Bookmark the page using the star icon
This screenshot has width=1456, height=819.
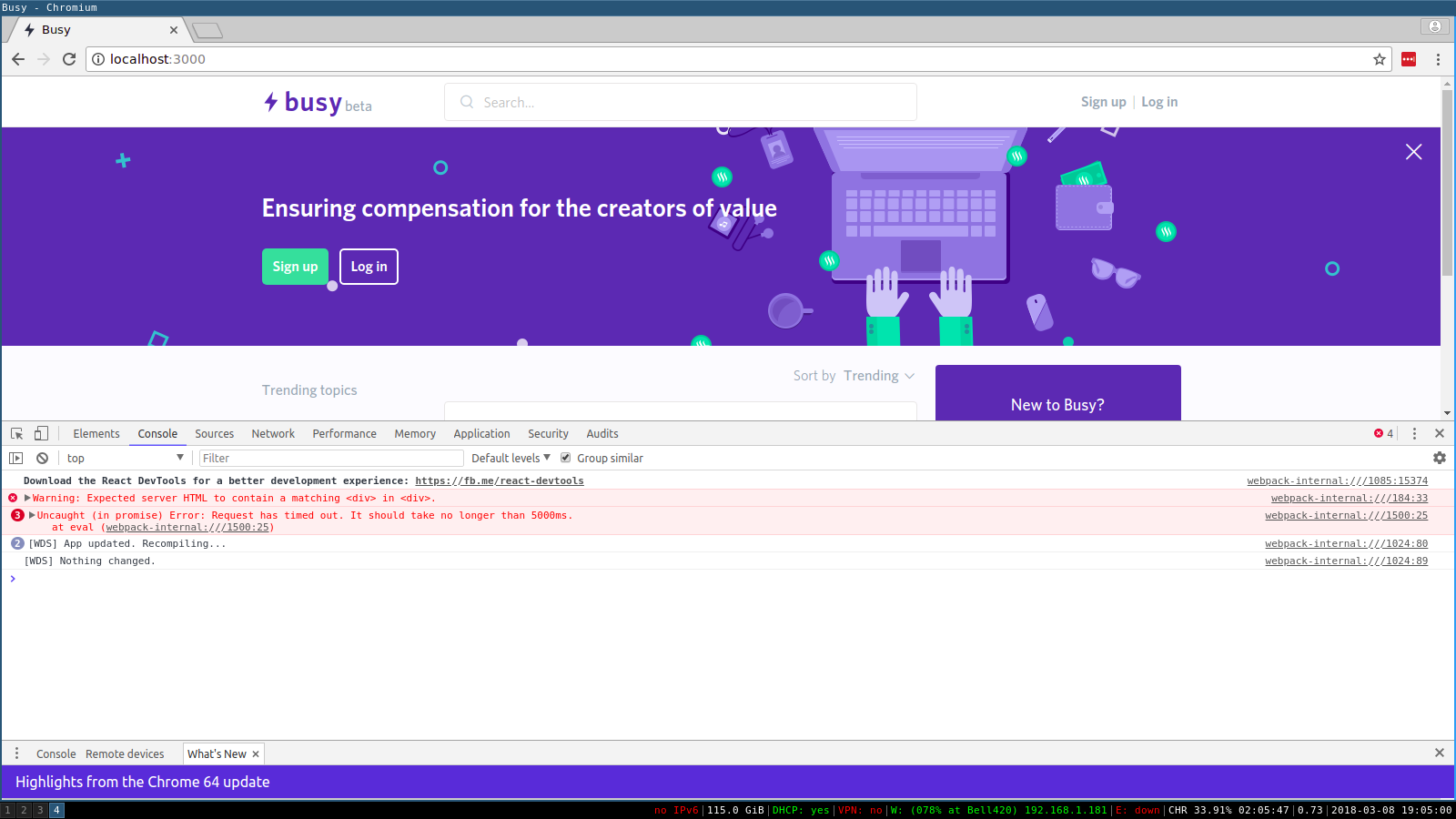point(1380,59)
